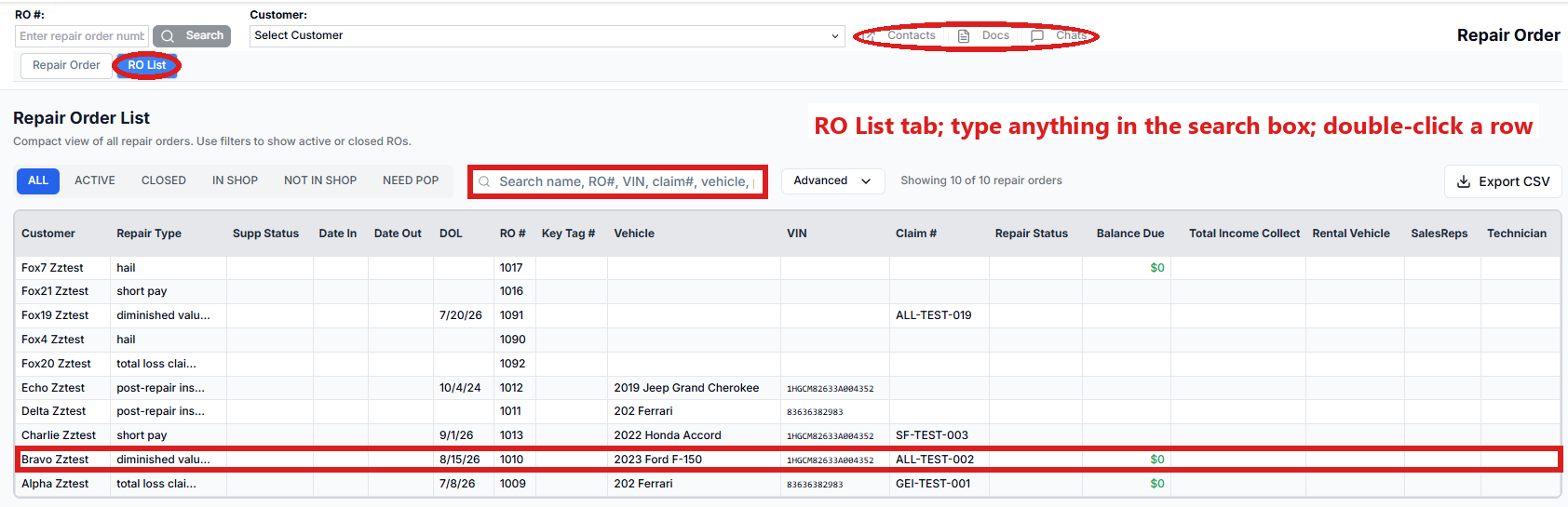
Task: Filter by ACTIVE repair orders
Action: [95, 180]
